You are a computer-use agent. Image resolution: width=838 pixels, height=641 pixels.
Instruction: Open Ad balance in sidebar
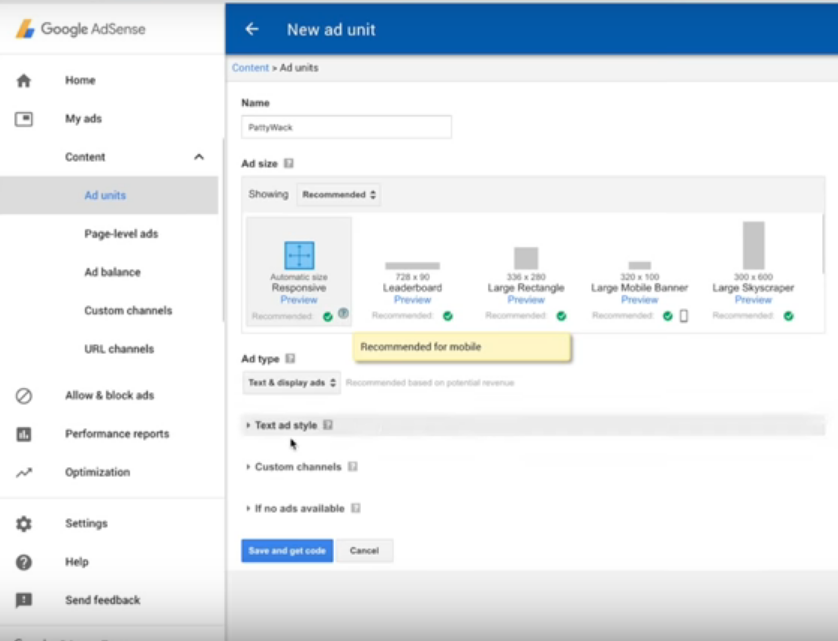click(x=112, y=272)
